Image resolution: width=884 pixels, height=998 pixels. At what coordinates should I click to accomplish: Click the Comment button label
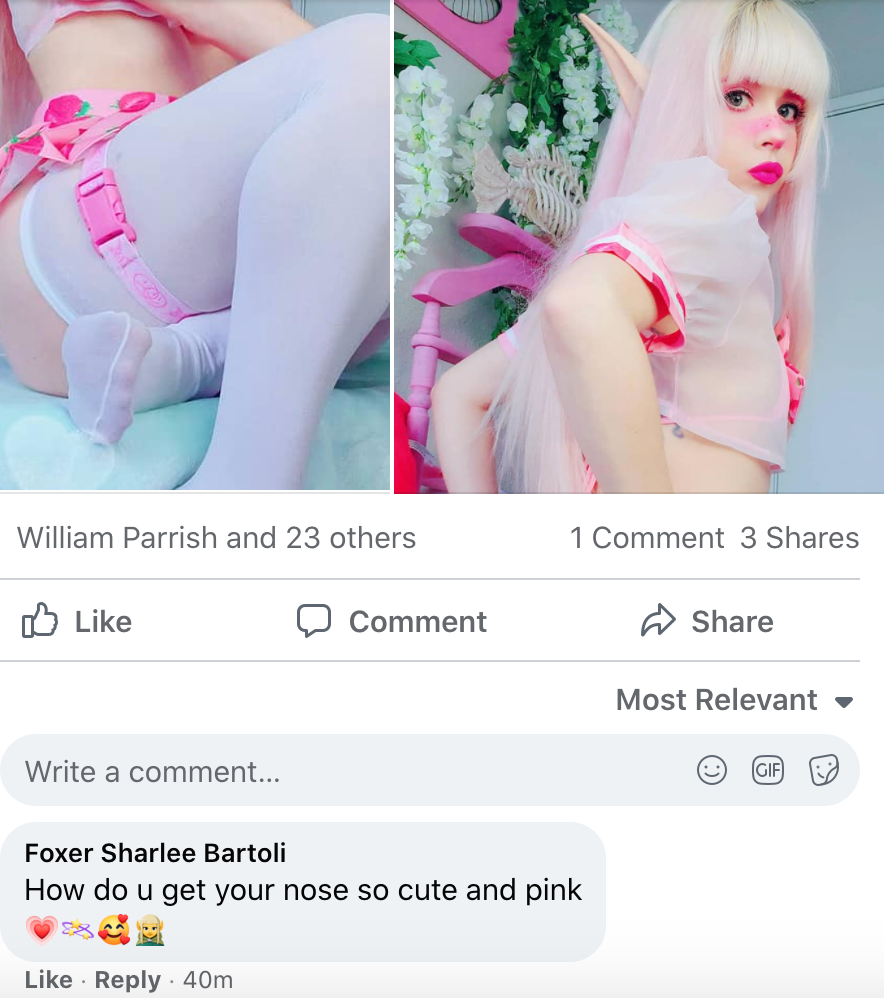pyautogui.click(x=417, y=622)
